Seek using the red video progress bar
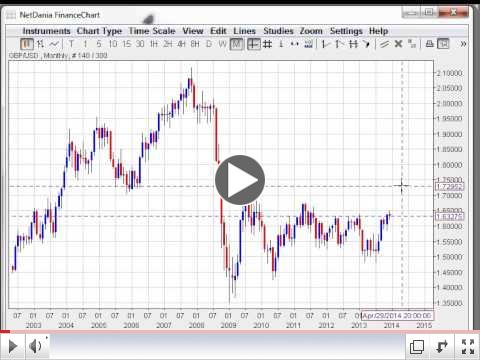 tap(240, 331)
